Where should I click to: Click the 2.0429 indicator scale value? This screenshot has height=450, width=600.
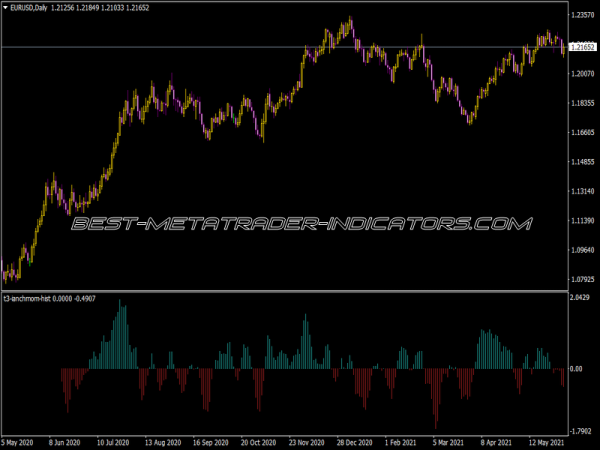coord(581,299)
